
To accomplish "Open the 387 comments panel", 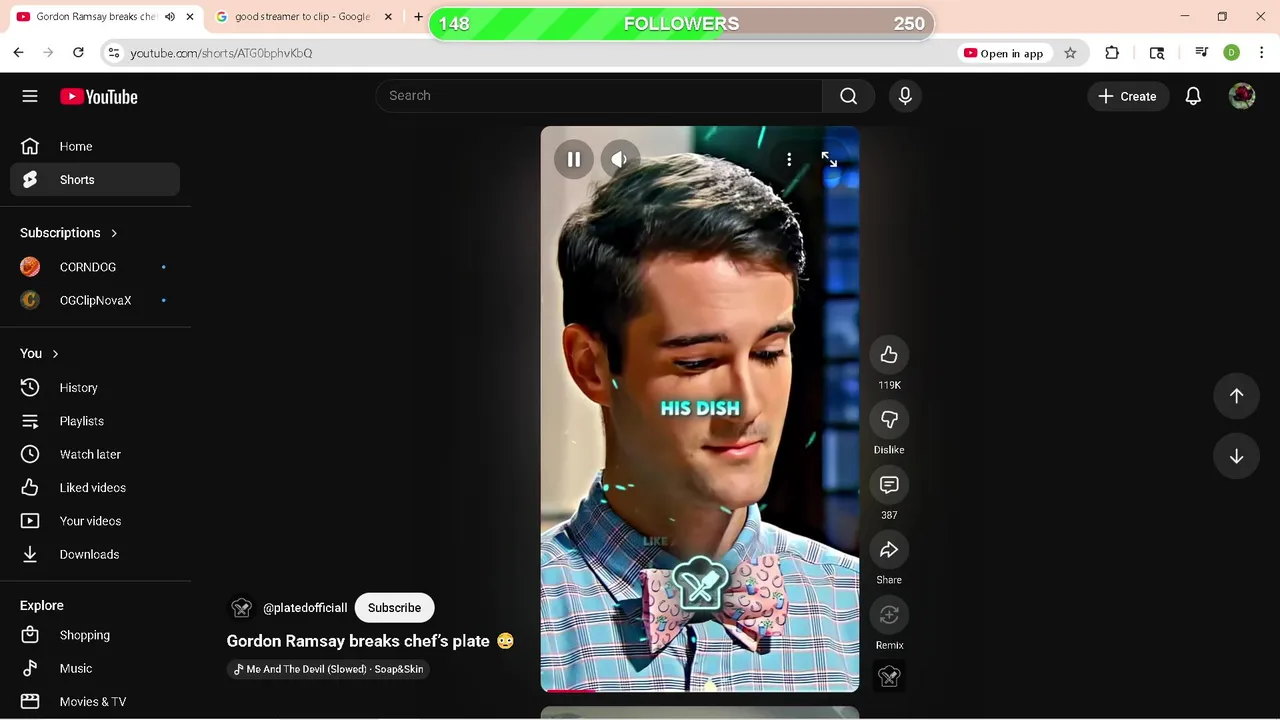I will pos(889,485).
